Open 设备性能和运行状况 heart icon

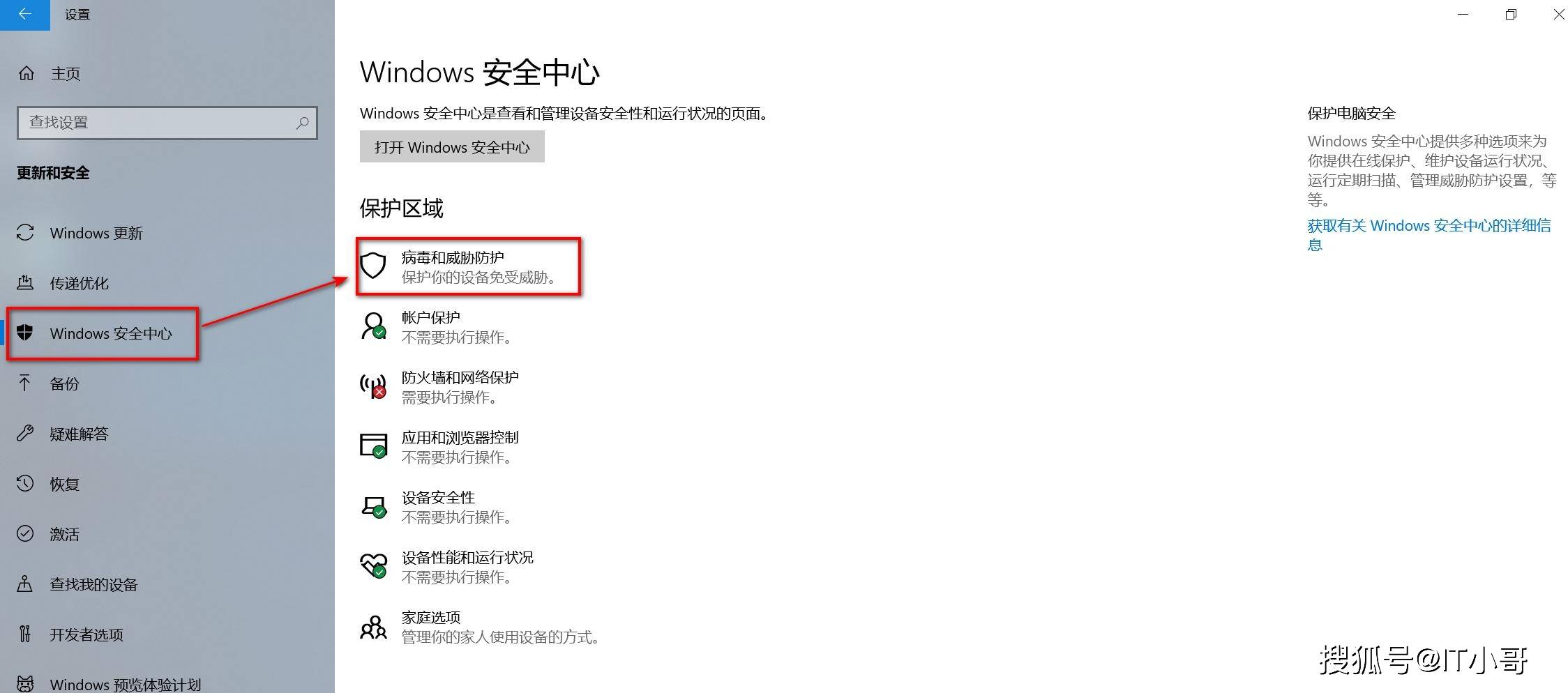point(373,565)
